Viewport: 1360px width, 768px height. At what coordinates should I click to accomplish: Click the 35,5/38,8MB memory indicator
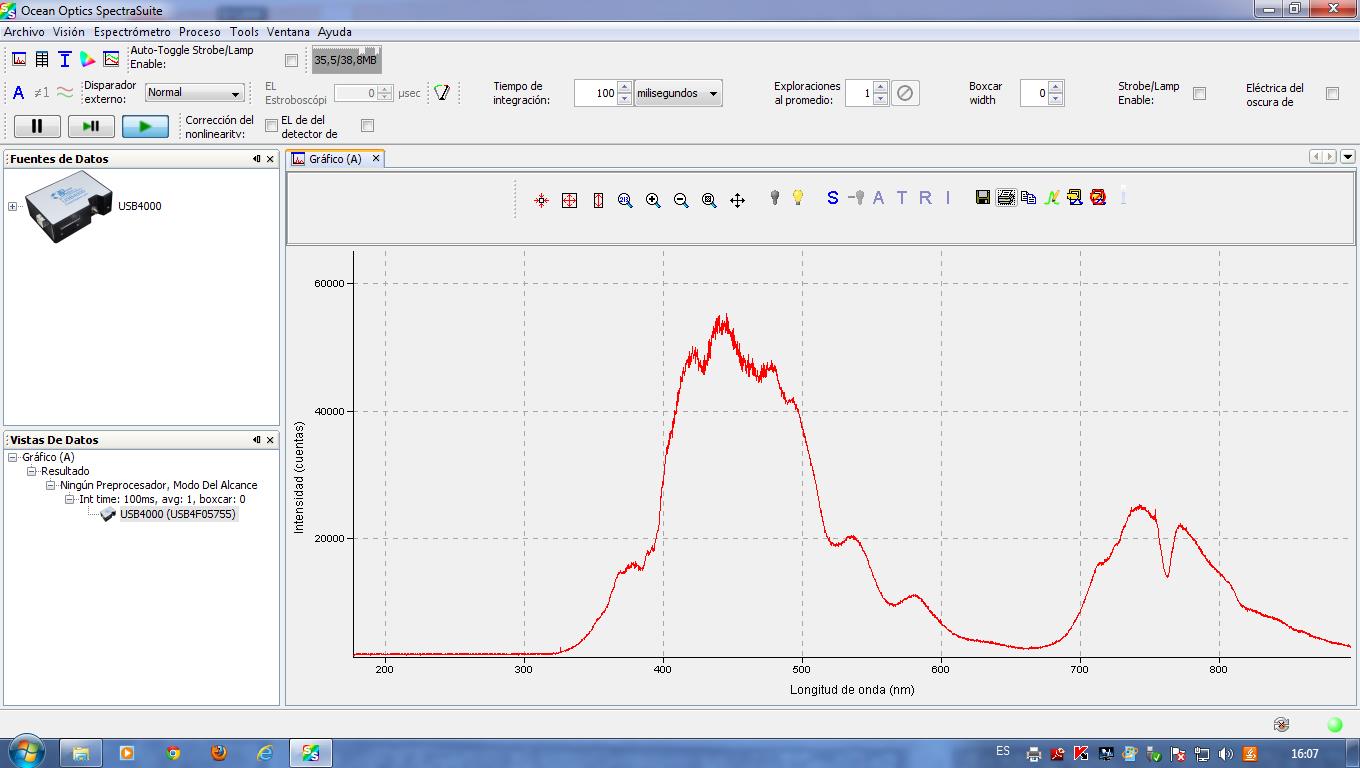[346, 59]
